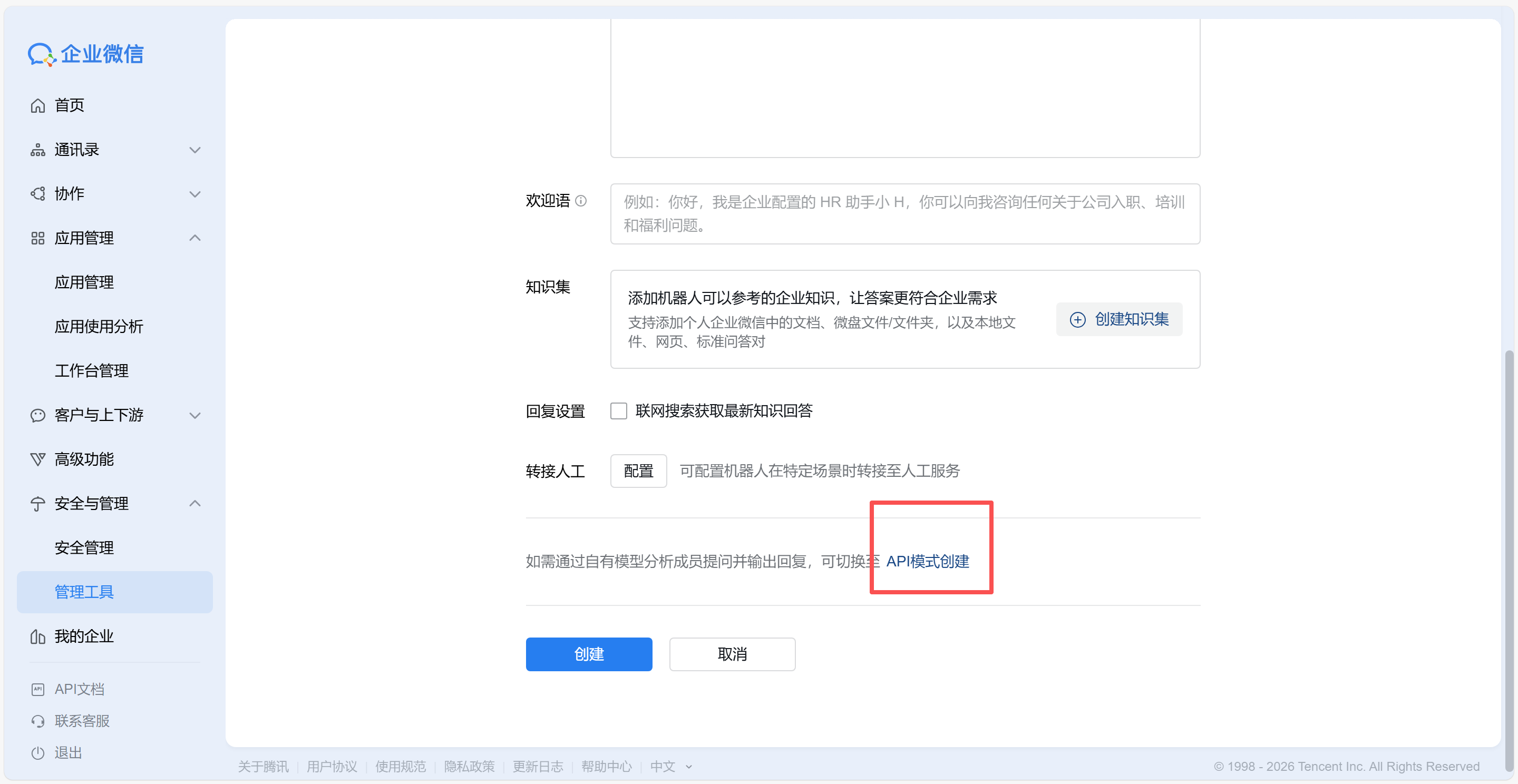Open 应用使用分析 in the sidebar
This screenshot has width=1518, height=784.
(x=99, y=326)
